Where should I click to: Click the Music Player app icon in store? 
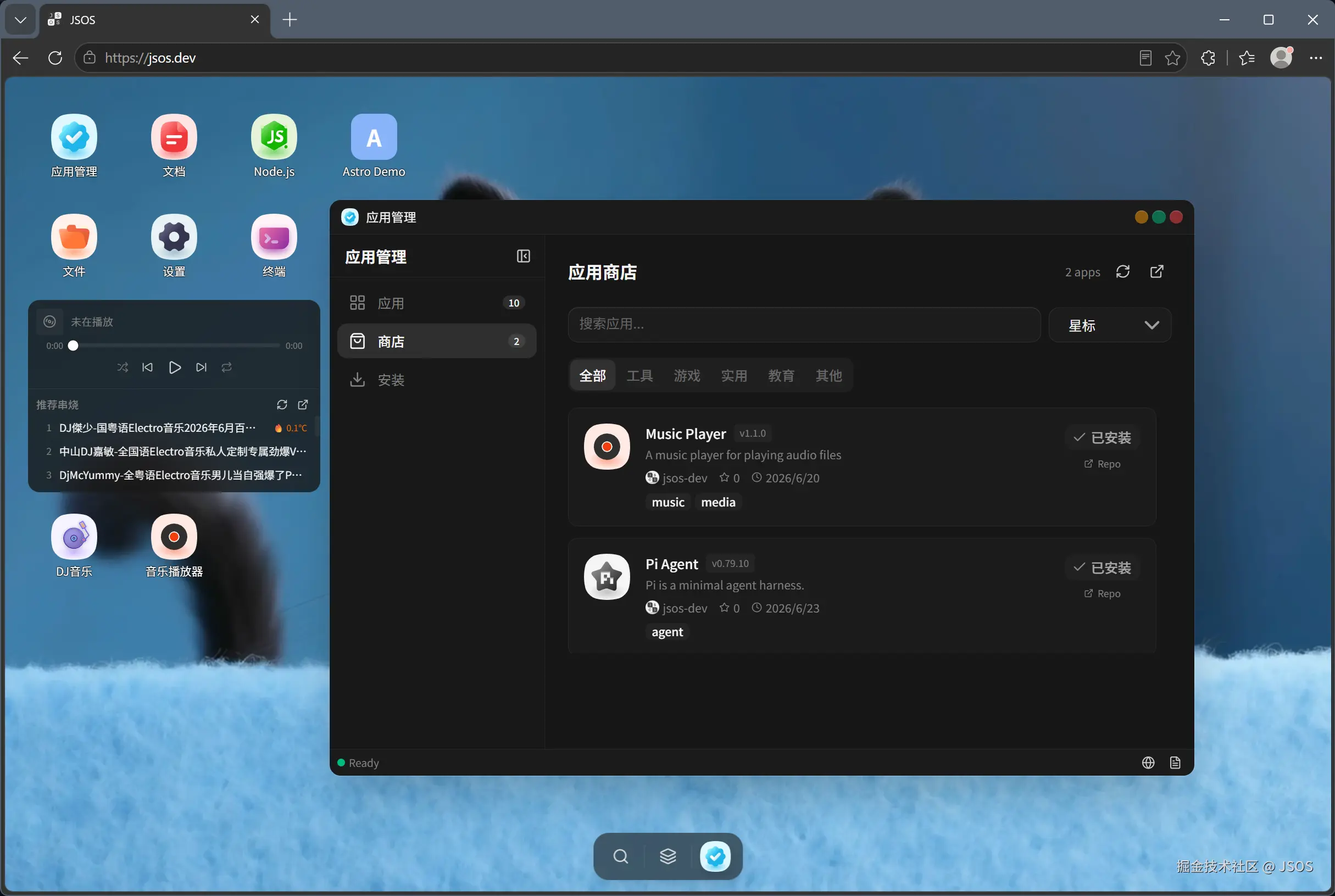(x=607, y=446)
